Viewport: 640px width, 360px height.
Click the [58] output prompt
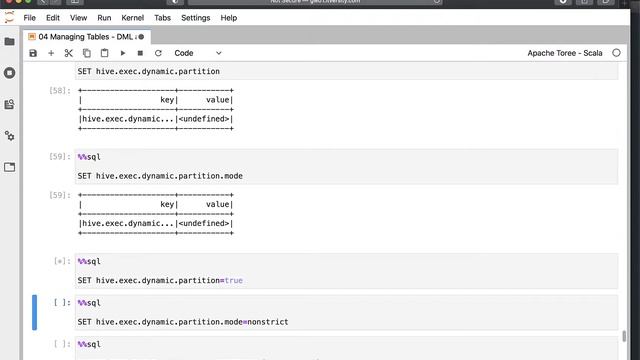tap(60, 91)
